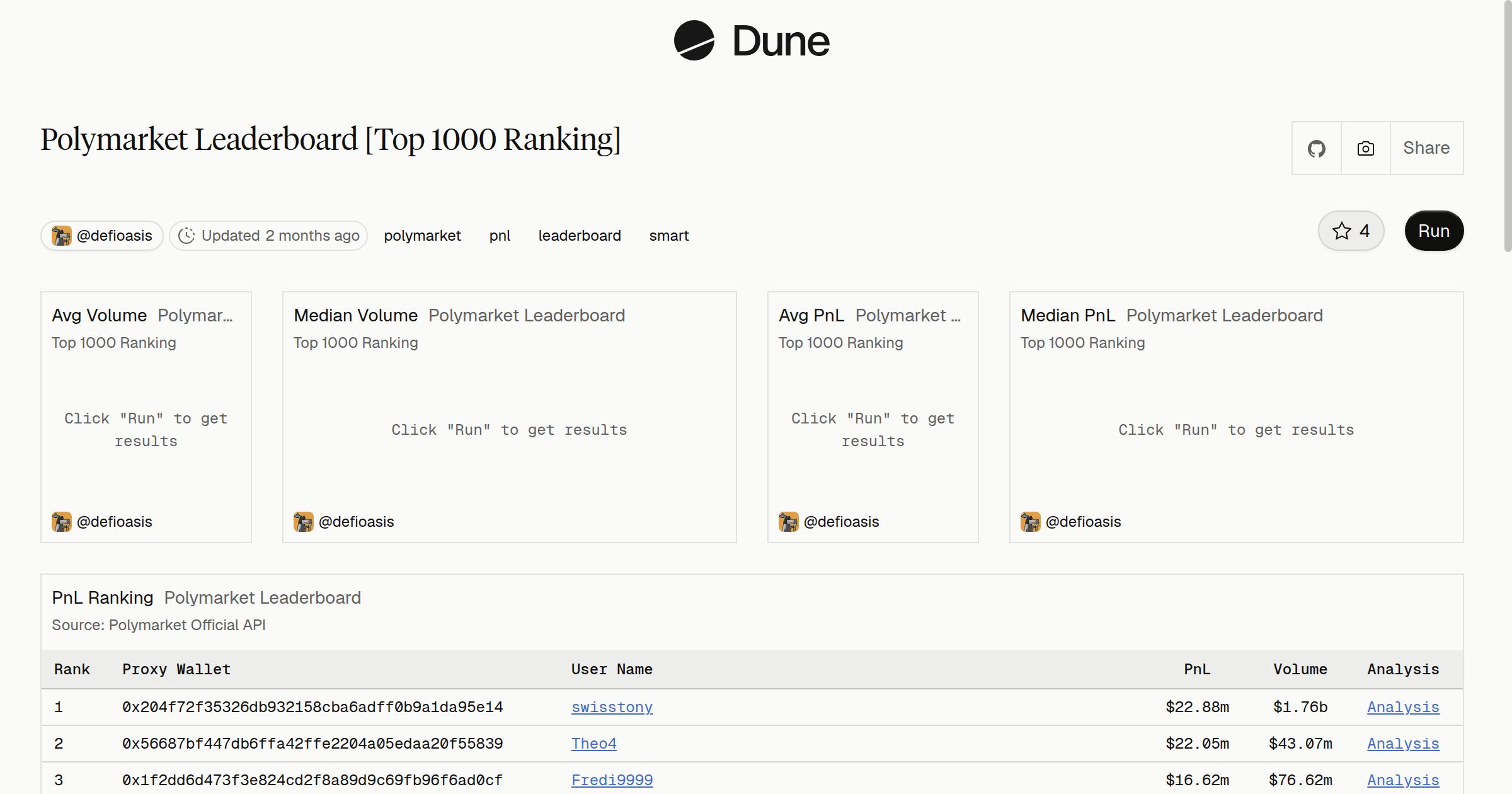1512x794 pixels.
Task: Select the leaderboard tag
Action: click(580, 236)
